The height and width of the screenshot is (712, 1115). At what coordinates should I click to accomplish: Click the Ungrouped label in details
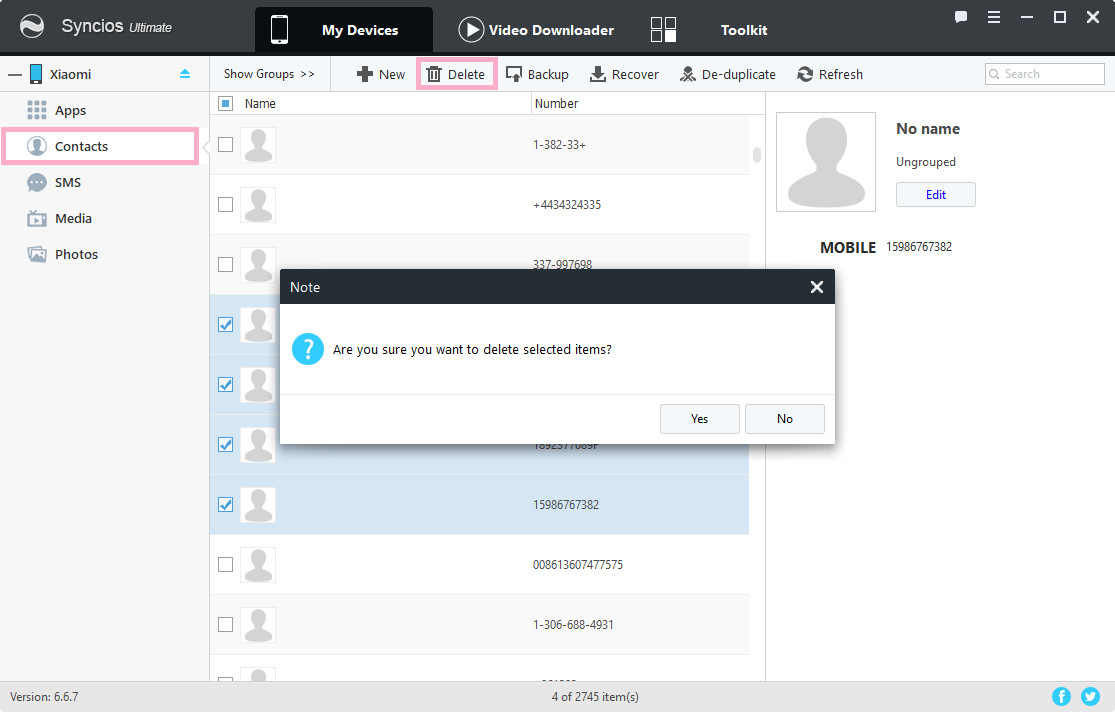pyautogui.click(x=926, y=162)
